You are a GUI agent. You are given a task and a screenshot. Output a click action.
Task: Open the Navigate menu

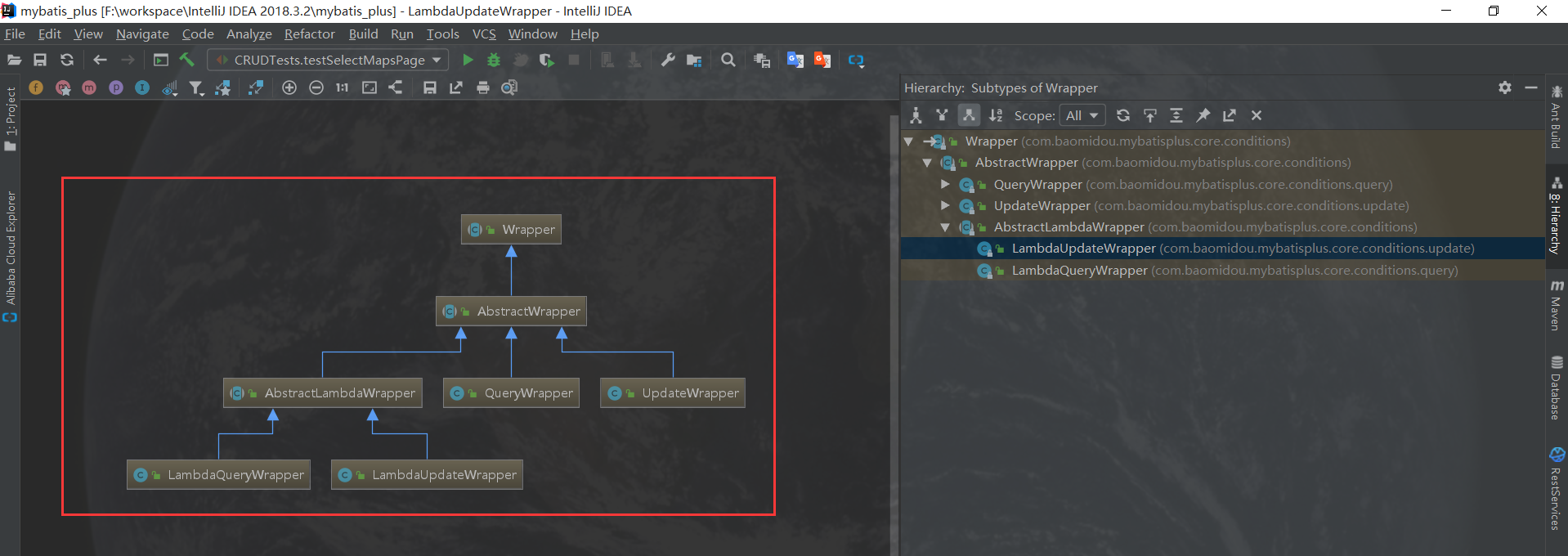point(142,34)
